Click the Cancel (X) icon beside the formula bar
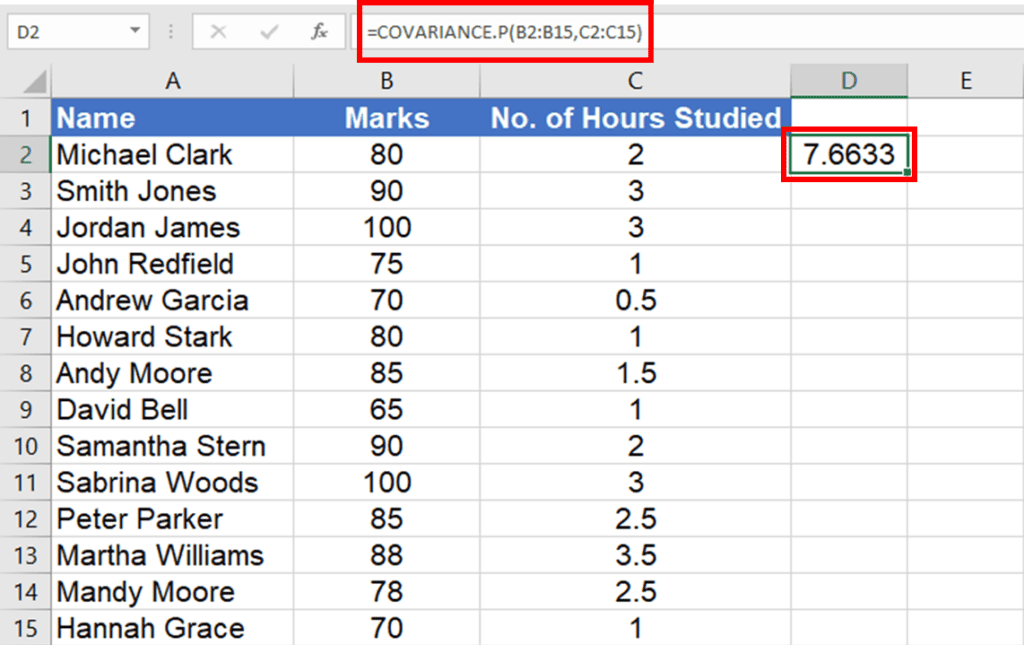This screenshot has height=645, width=1024. 221,31
